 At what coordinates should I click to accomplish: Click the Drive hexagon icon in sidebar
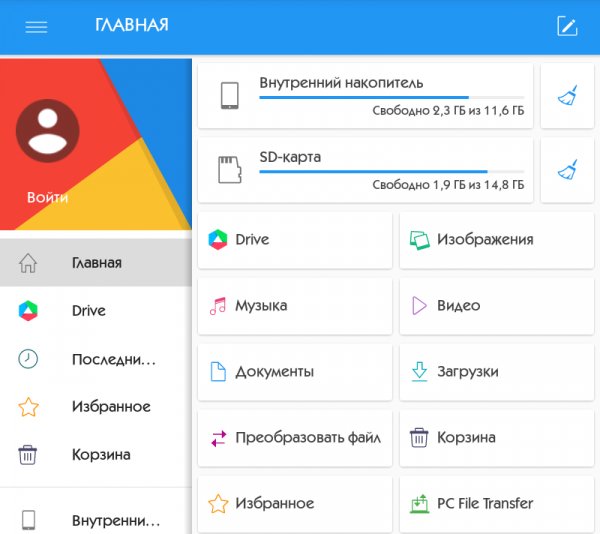coord(28,311)
